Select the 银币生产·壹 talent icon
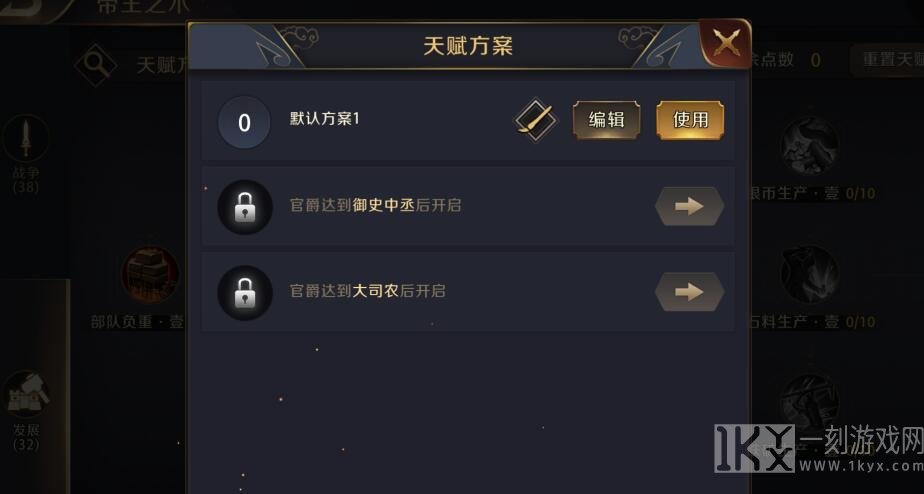The height and width of the screenshot is (494, 924). pyautogui.click(x=810, y=146)
